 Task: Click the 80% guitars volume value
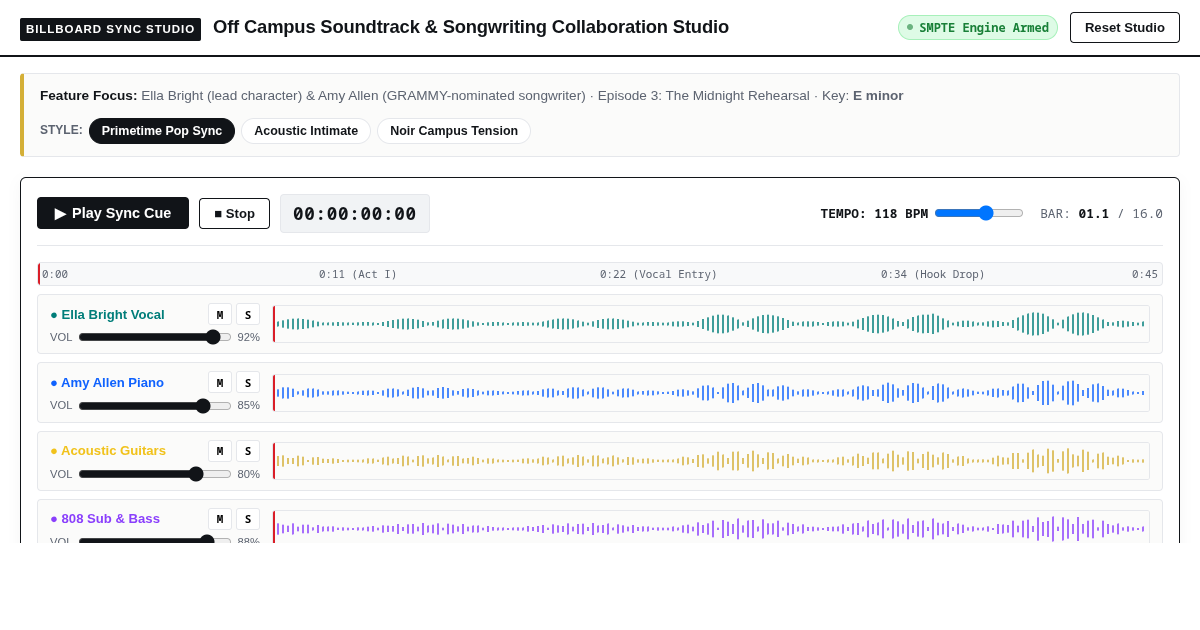(x=249, y=474)
